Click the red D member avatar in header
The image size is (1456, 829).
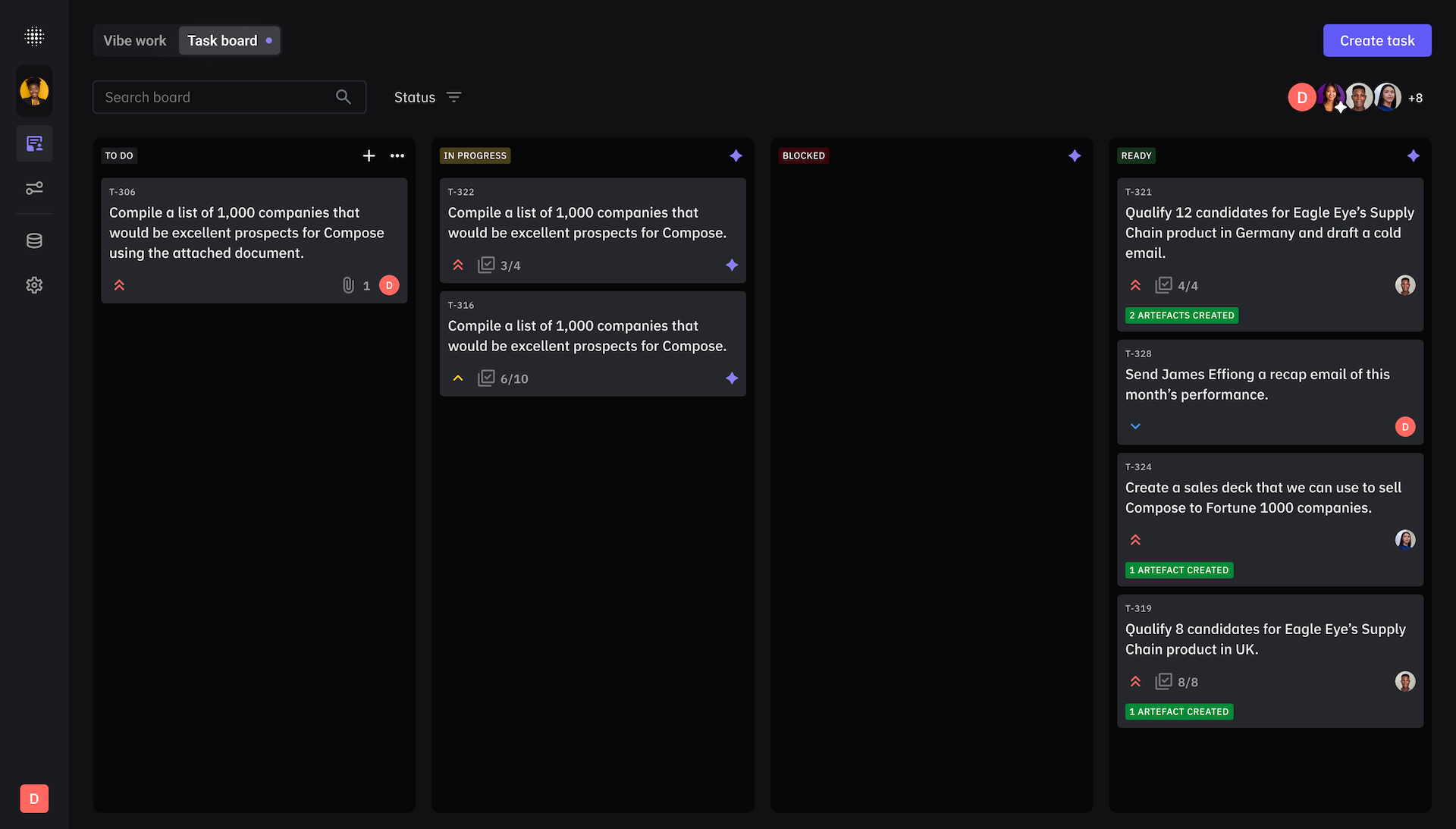pyautogui.click(x=1302, y=97)
